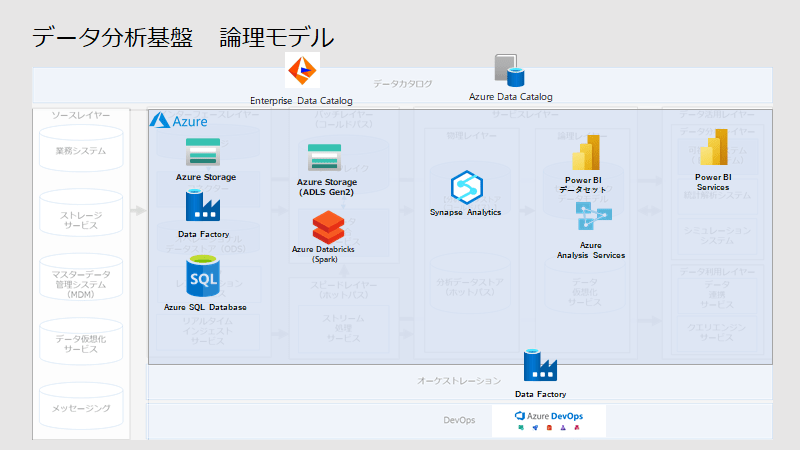
Task: Click the Enterprise Data Catalog caption
Action: pos(301,101)
